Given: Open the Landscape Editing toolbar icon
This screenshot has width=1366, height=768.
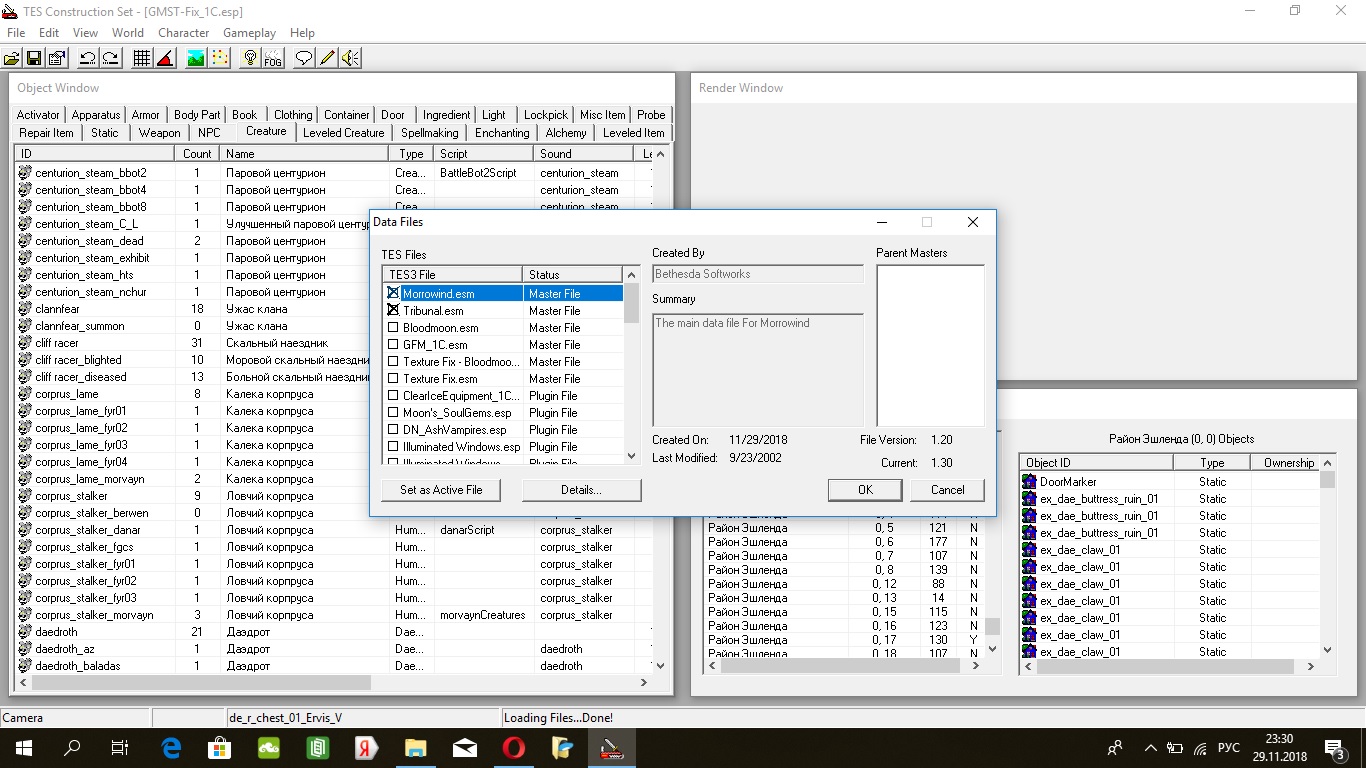Looking at the screenshot, I should (196, 58).
